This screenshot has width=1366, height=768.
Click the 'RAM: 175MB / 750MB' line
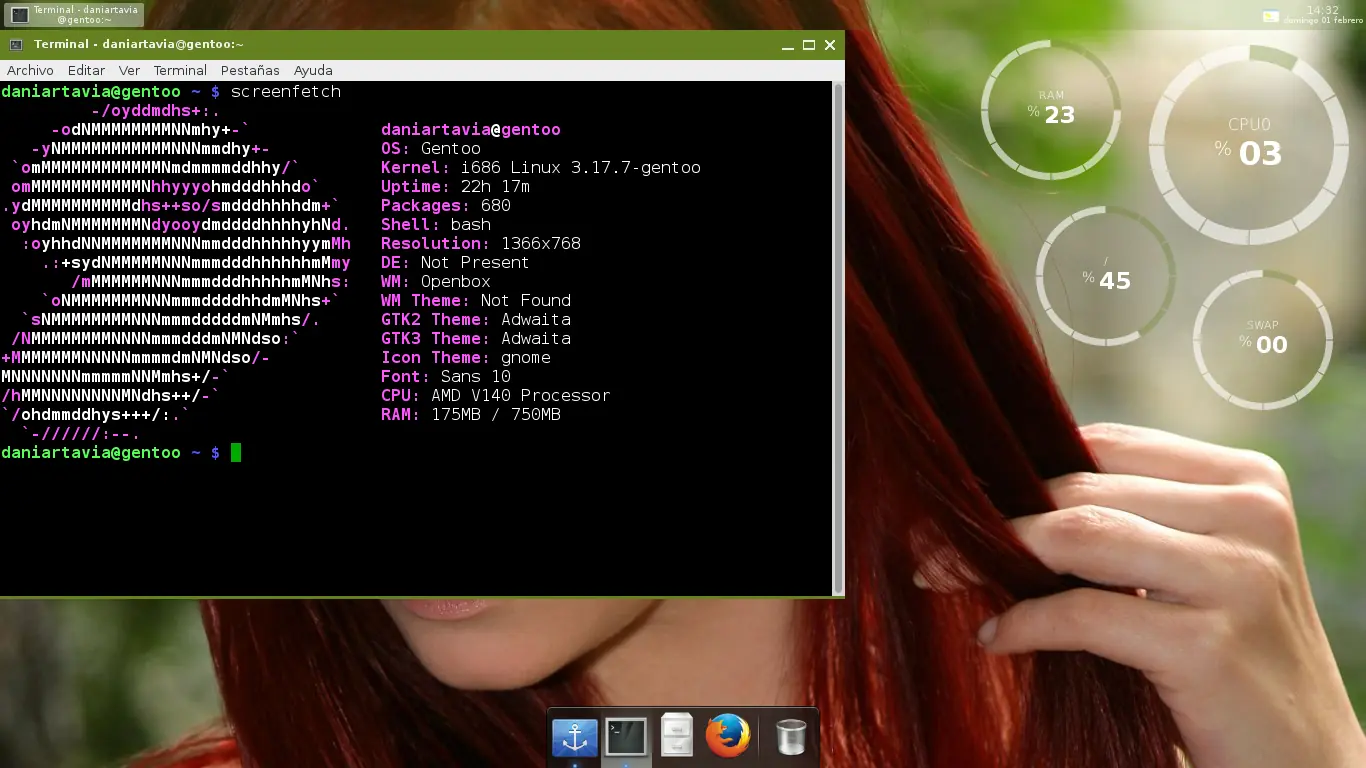pyautogui.click(x=471, y=414)
